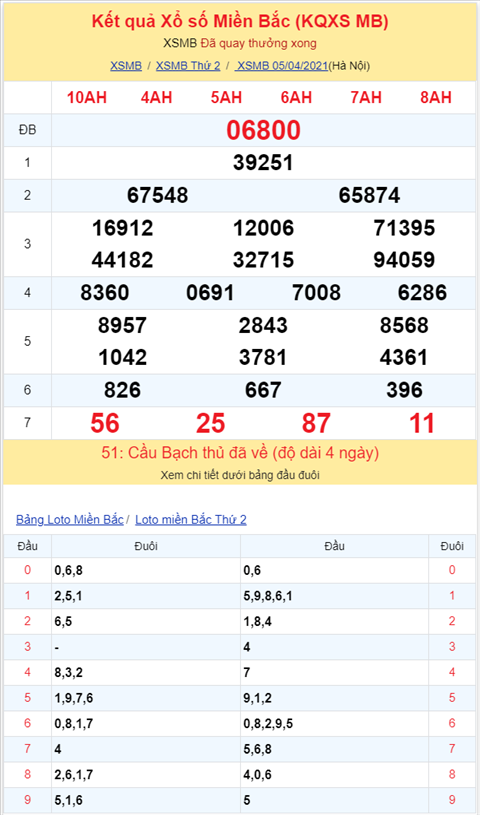Select the fifth prize number 8568
Image resolution: width=480 pixels, height=815 pixels.
(404, 325)
